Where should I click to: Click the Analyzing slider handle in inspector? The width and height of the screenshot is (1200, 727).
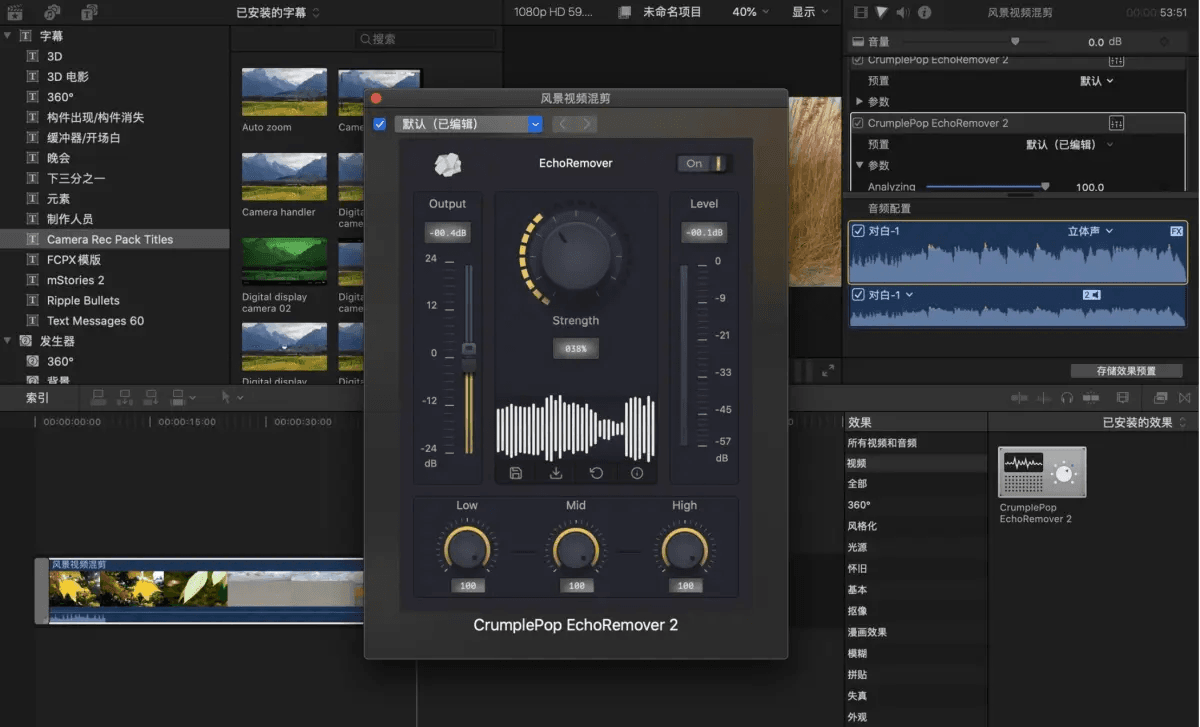tap(1046, 186)
